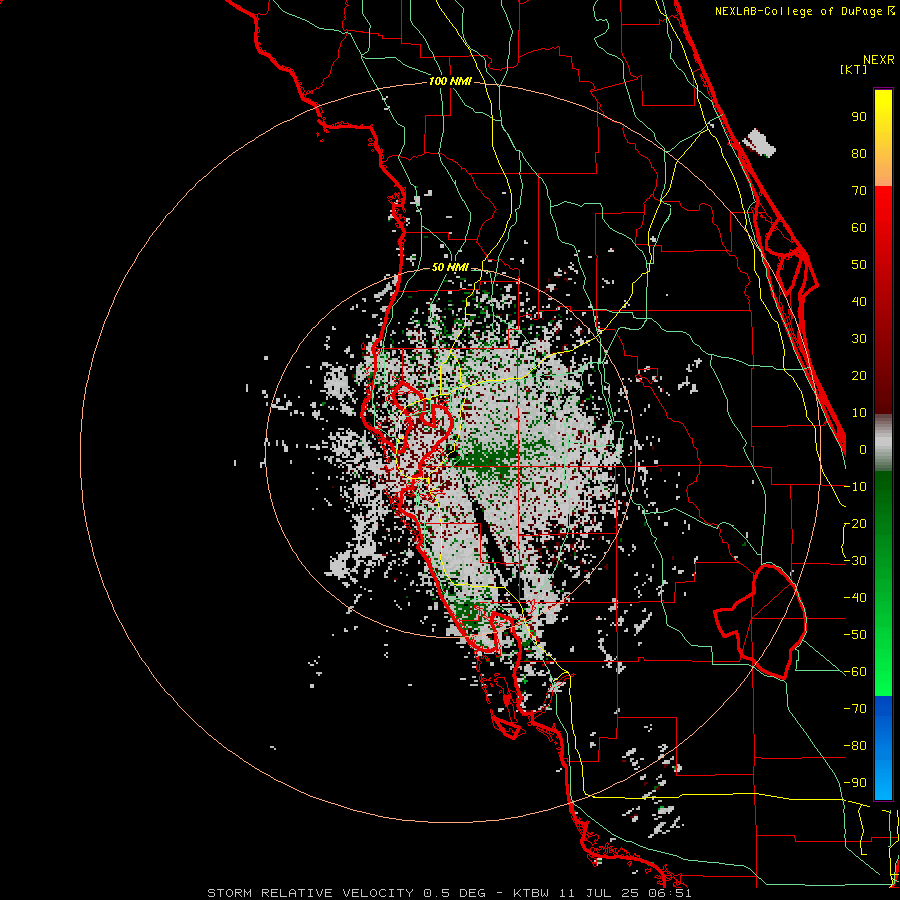Click the red-outlined Lake Okeechobee shape
900x900 pixels.
pyautogui.click(x=763, y=621)
